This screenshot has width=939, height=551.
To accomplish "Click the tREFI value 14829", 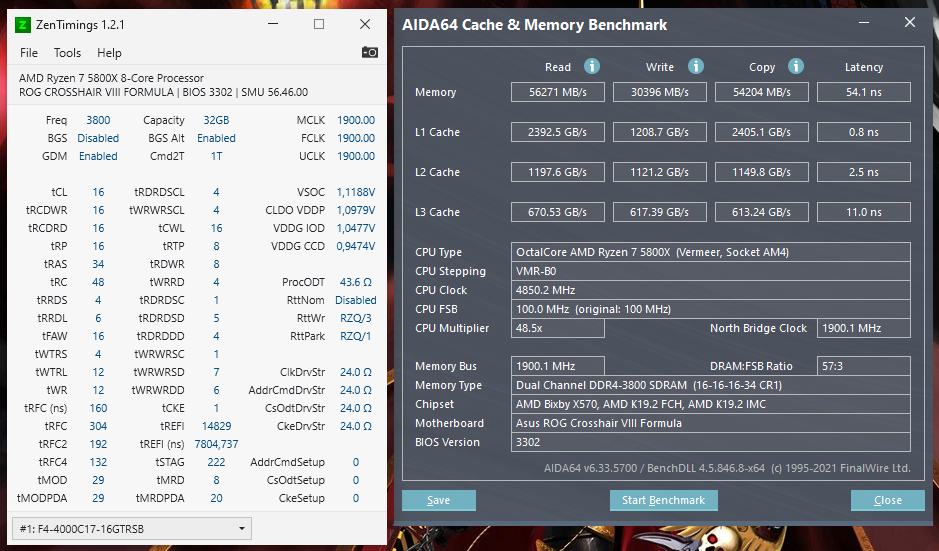I will click(x=216, y=426).
